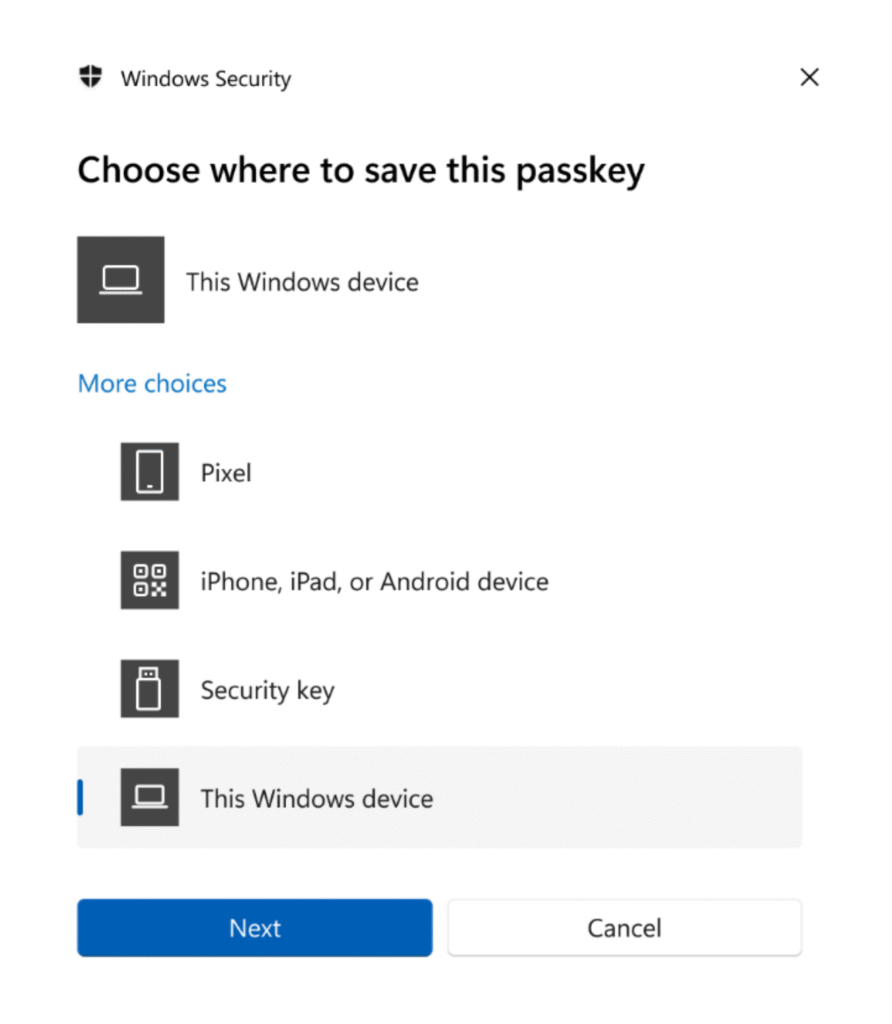Select the Security key option
Viewport: 892px width, 1024px height.
267,689
